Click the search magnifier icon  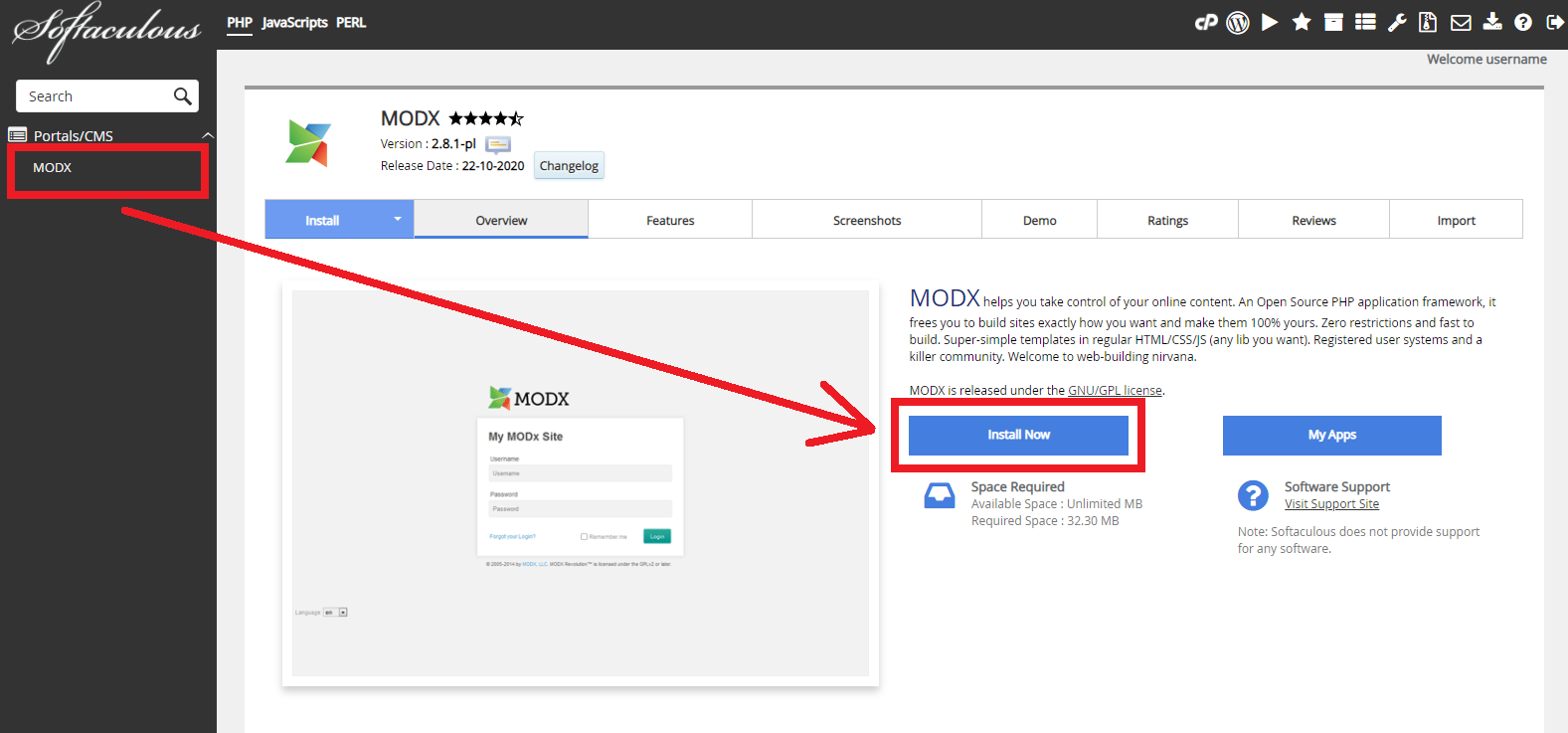pos(182,96)
